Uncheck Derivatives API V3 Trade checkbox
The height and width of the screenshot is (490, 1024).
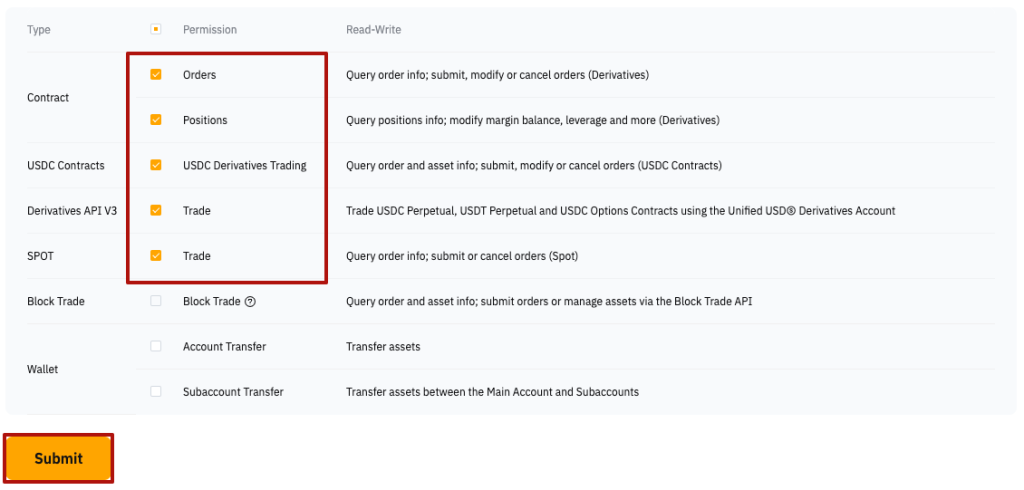click(155, 210)
